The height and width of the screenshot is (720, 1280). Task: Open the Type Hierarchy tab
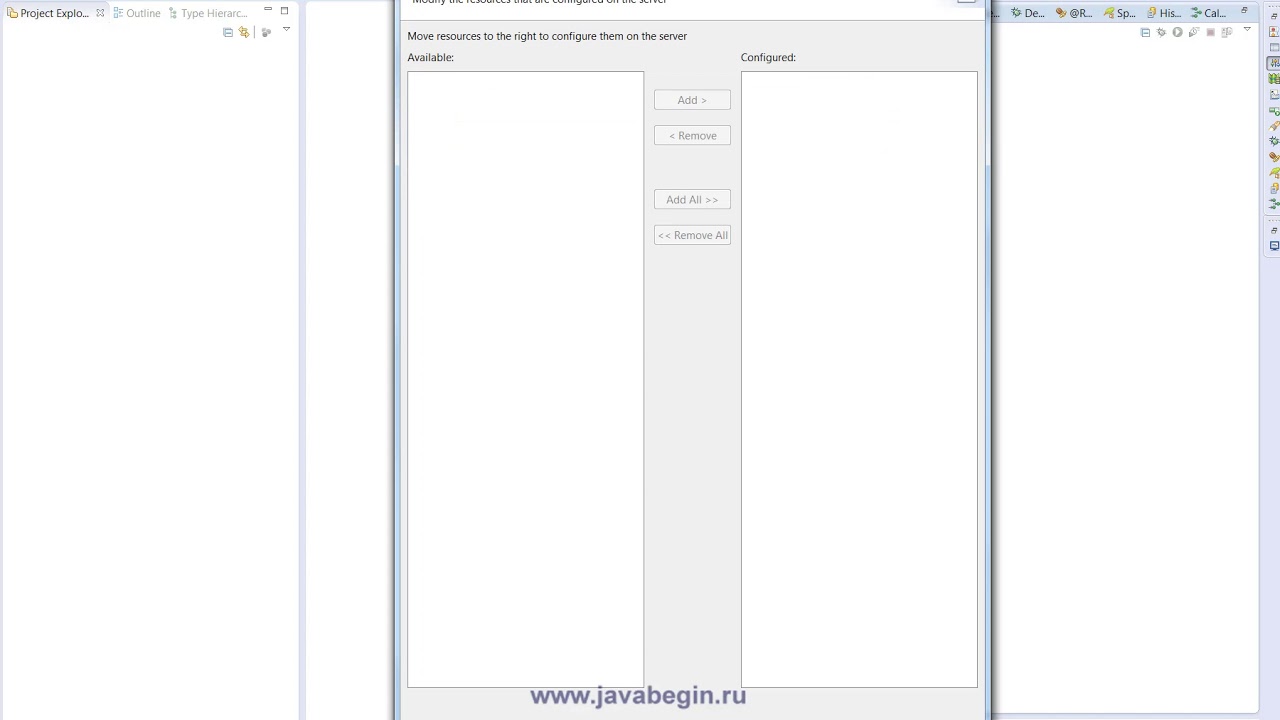[208, 13]
